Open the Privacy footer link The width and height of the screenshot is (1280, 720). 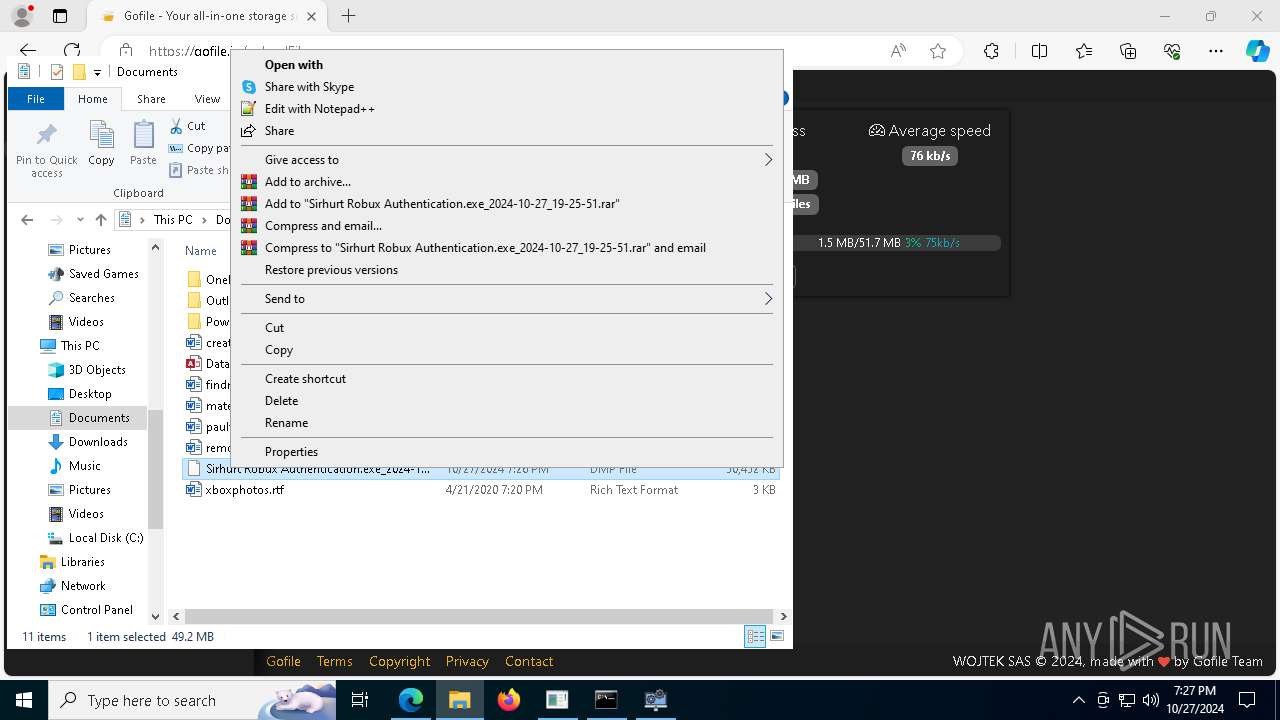click(467, 661)
